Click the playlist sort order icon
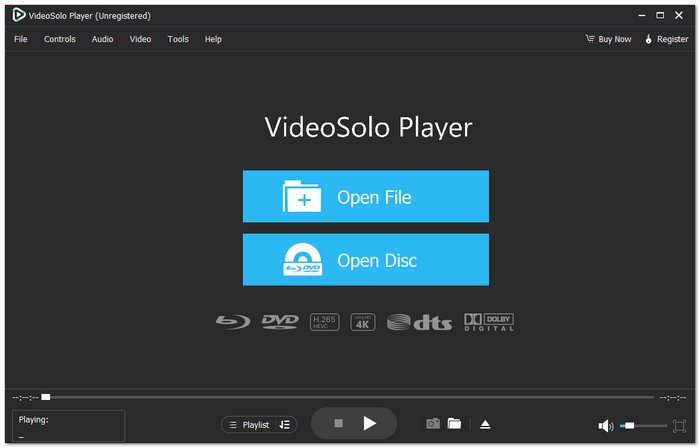The width and height of the screenshot is (700, 448). click(284, 425)
